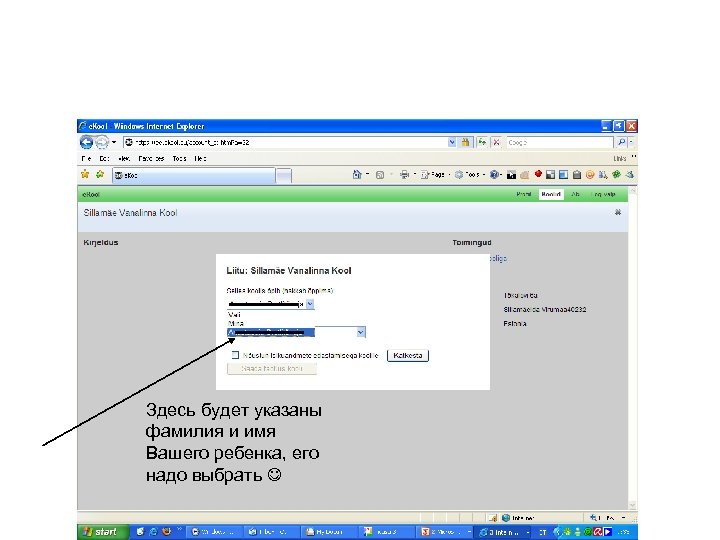720x540 pixels.
Task: Click the blue Help icon in command bar
Action: click(495, 174)
